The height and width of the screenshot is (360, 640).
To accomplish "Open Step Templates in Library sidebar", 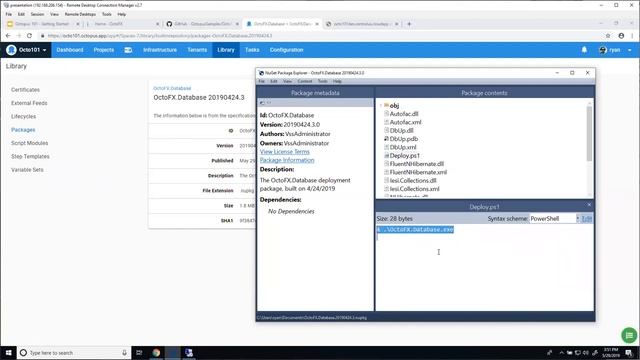I will click(x=30, y=156).
